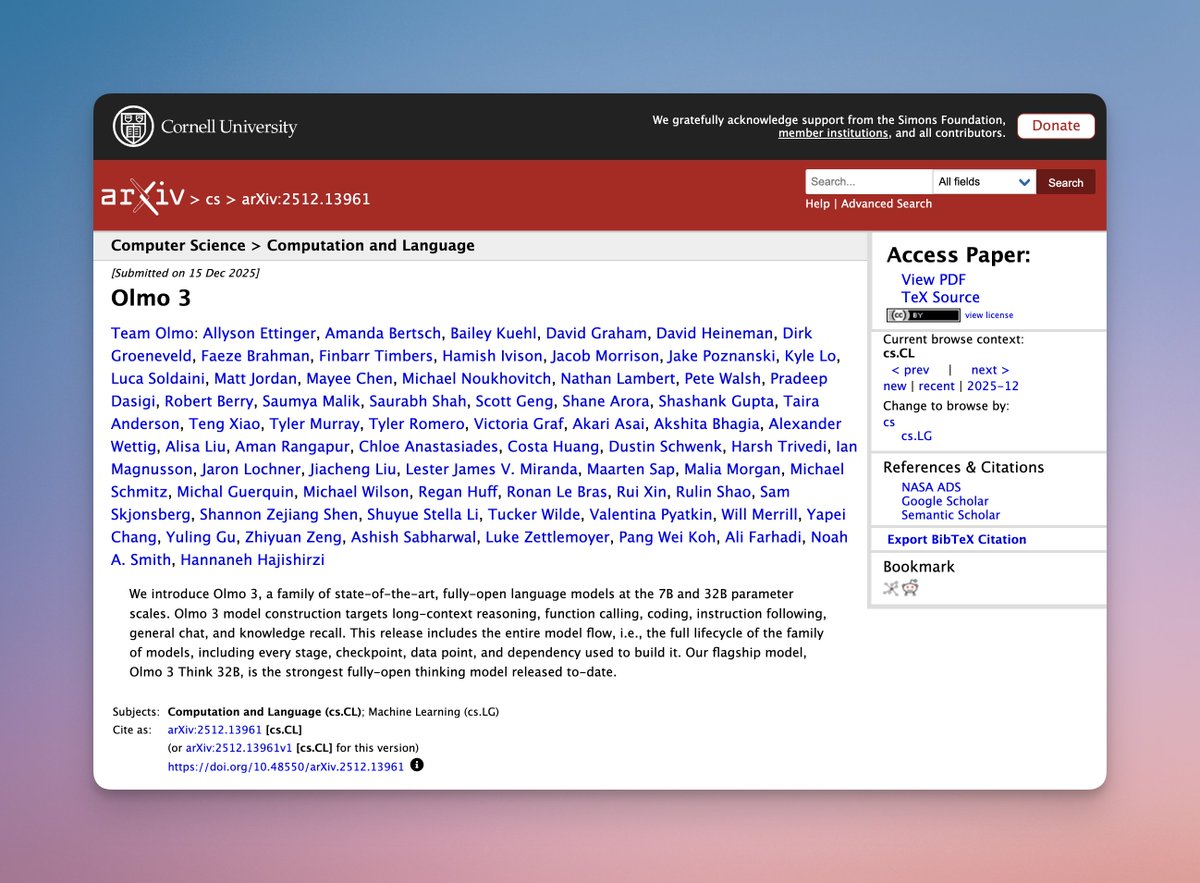Change browse context to cs
Image resolution: width=1200 pixels, height=883 pixels.
pos(889,422)
